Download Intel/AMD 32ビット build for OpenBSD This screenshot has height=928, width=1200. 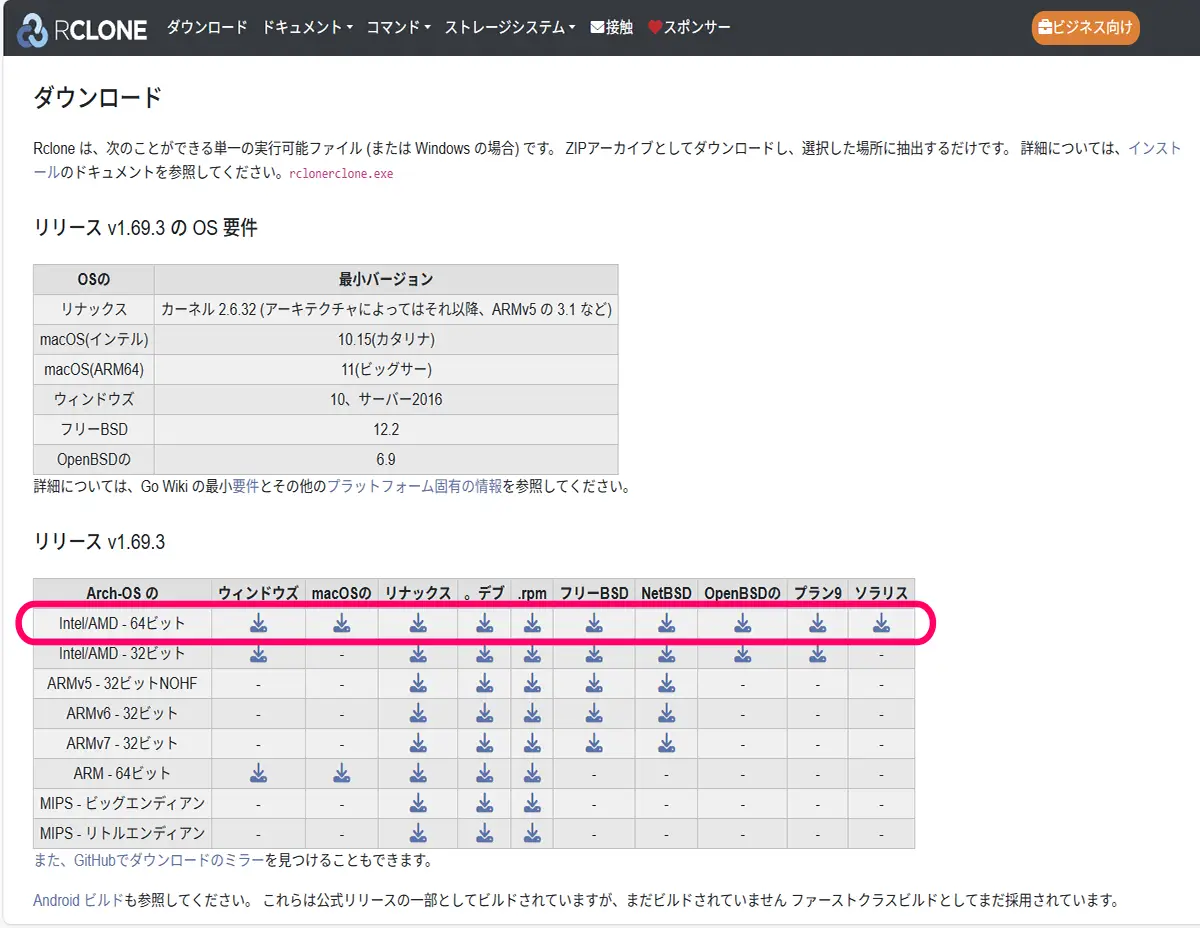click(742, 654)
